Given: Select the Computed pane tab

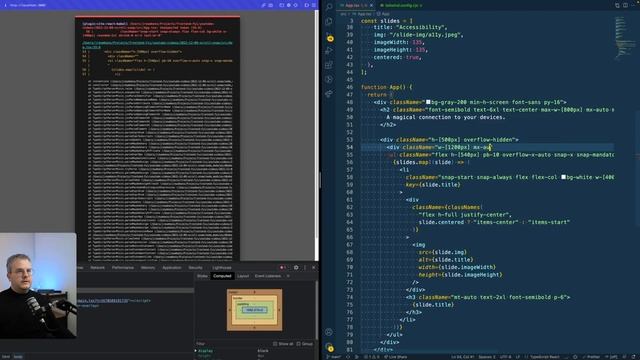Looking at the screenshot, I should tap(222, 276).
